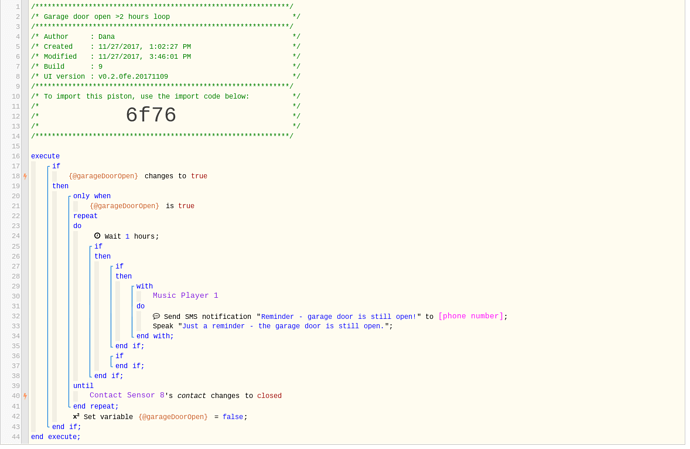The width and height of the screenshot is (690, 449).
Task: Click the 'until' keyword on line 39
Action: pyautogui.click(x=83, y=386)
